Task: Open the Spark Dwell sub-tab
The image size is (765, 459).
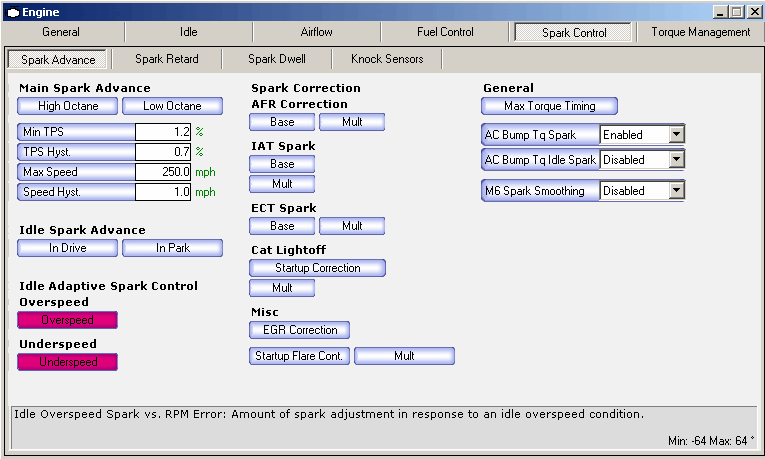Action: [x=277, y=59]
